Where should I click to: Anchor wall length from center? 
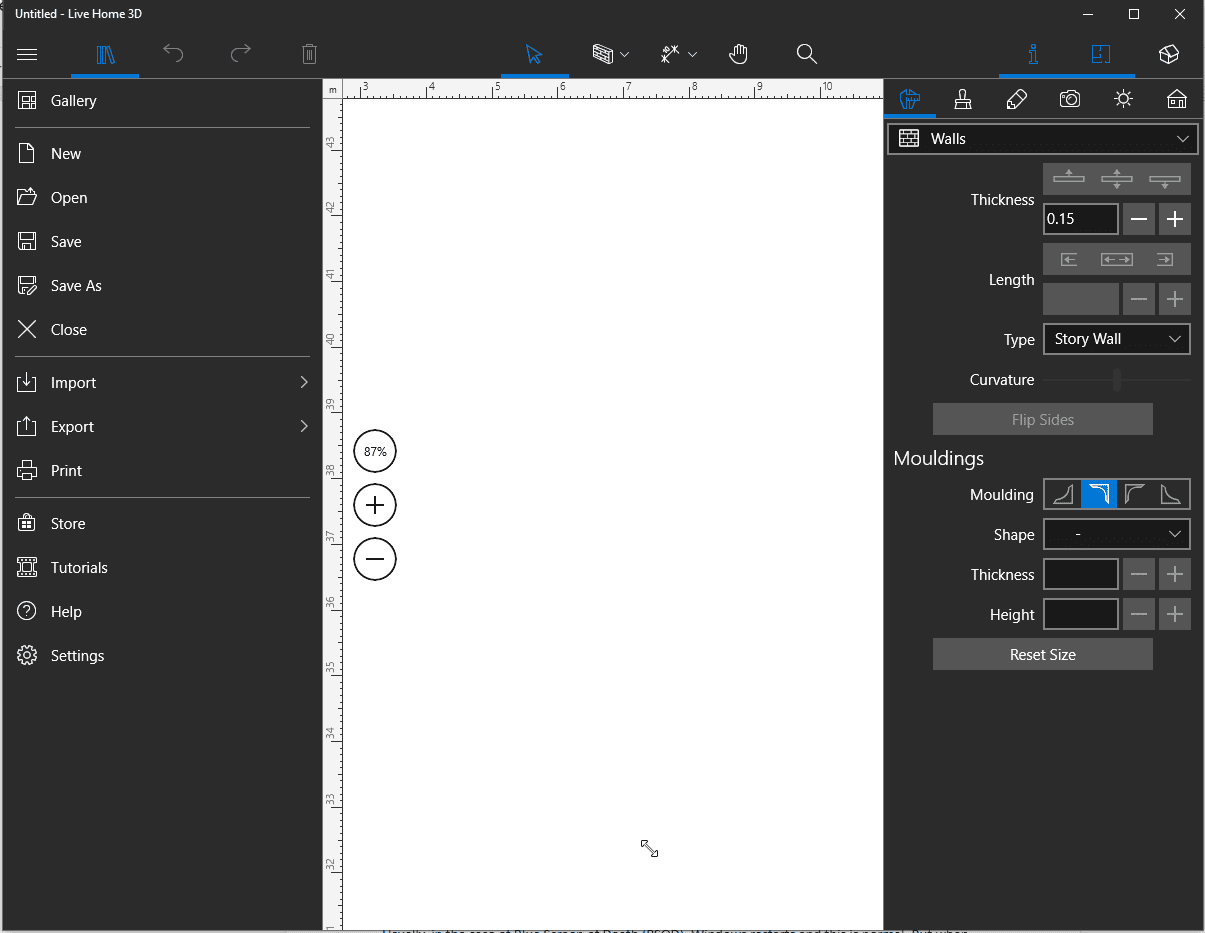(1116, 259)
